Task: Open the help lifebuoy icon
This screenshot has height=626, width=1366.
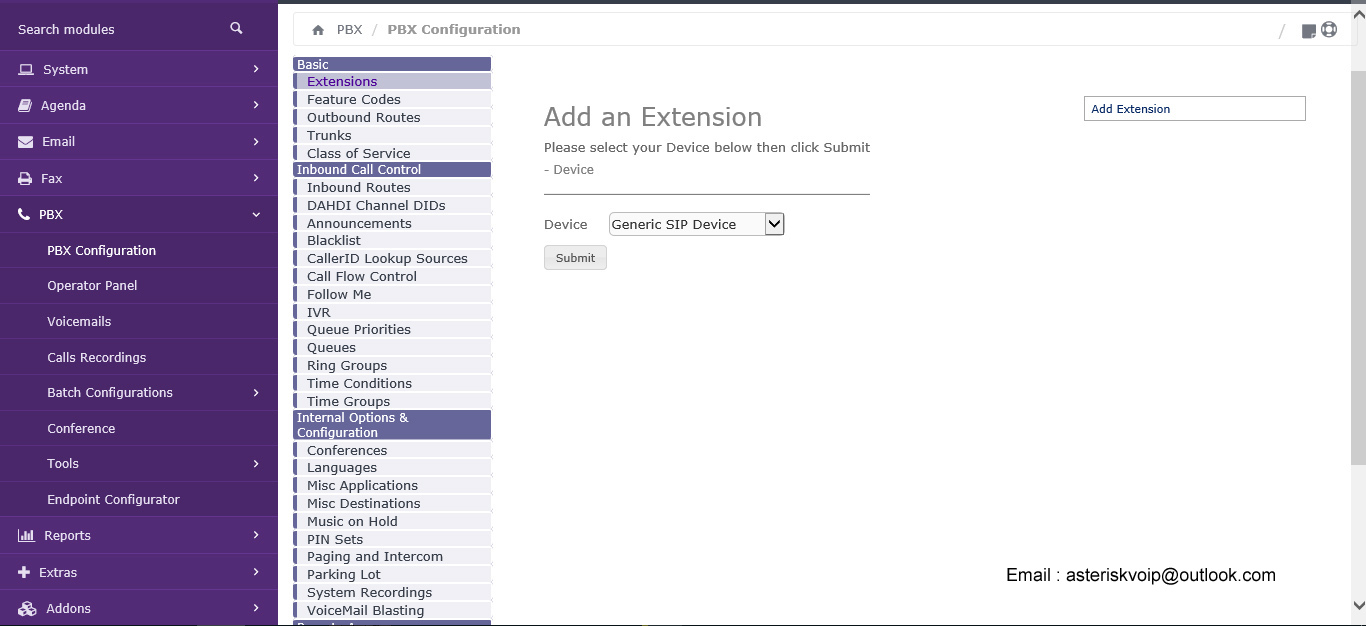Action: tap(1329, 30)
